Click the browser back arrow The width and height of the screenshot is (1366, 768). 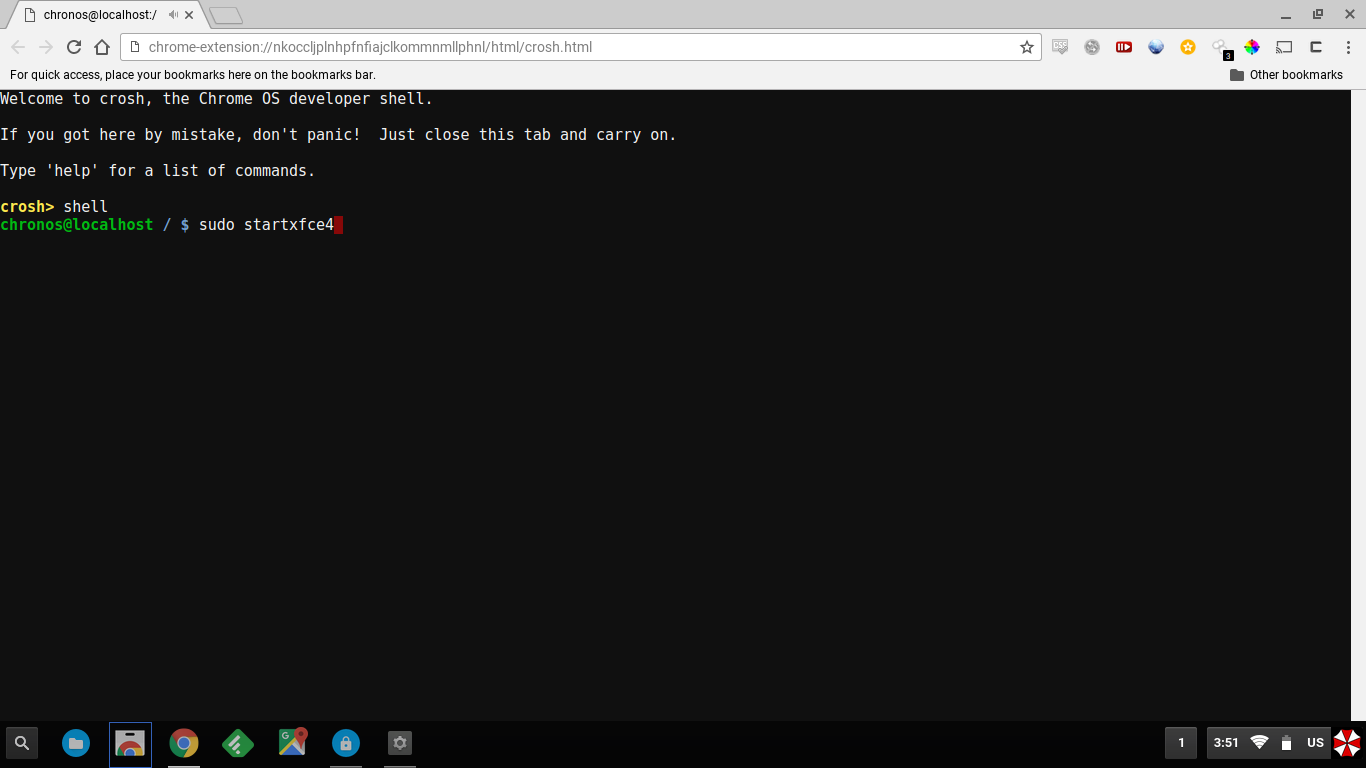click(18, 47)
